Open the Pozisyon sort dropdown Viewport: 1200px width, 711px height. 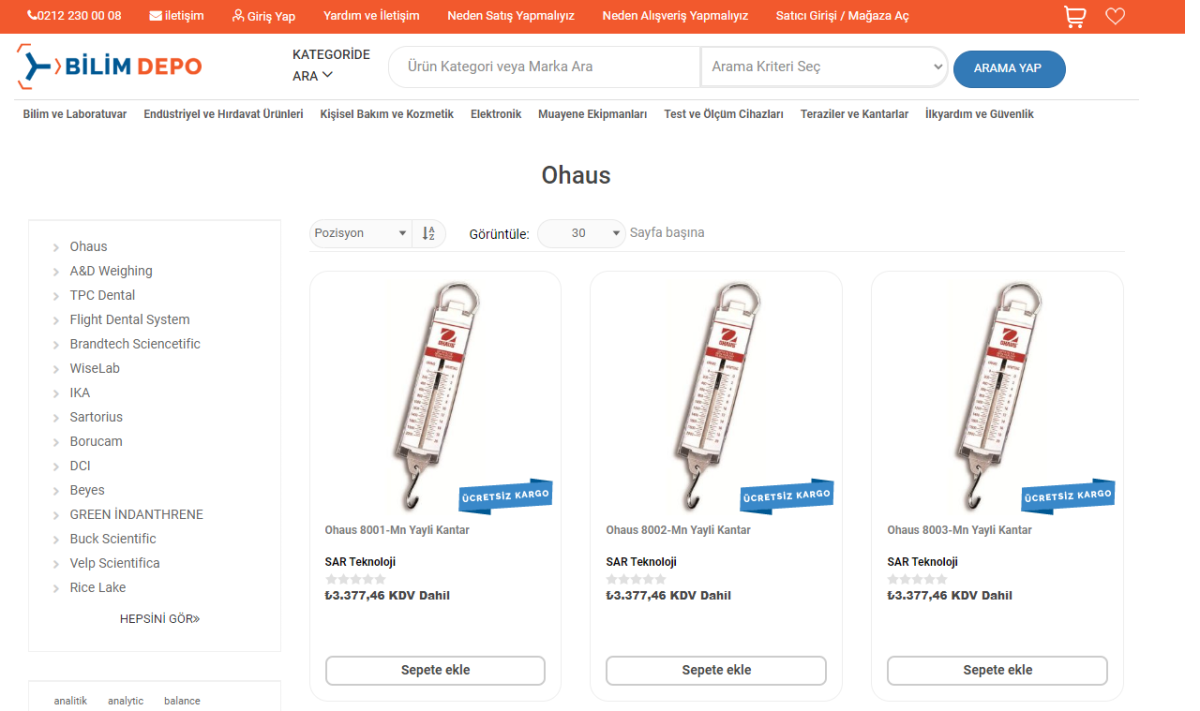pyautogui.click(x=360, y=233)
